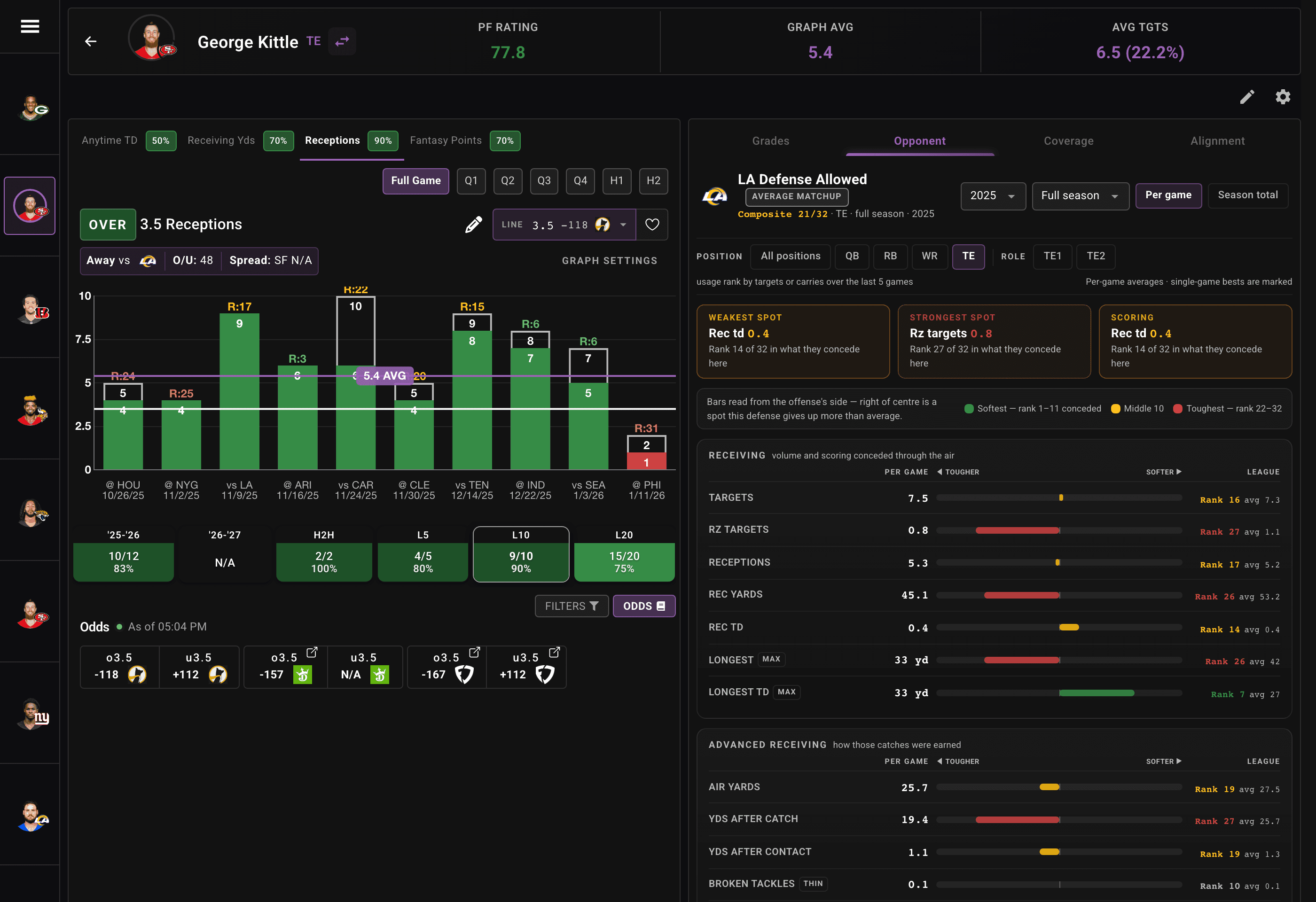
Task: Switch the graph to Q1
Action: [471, 181]
